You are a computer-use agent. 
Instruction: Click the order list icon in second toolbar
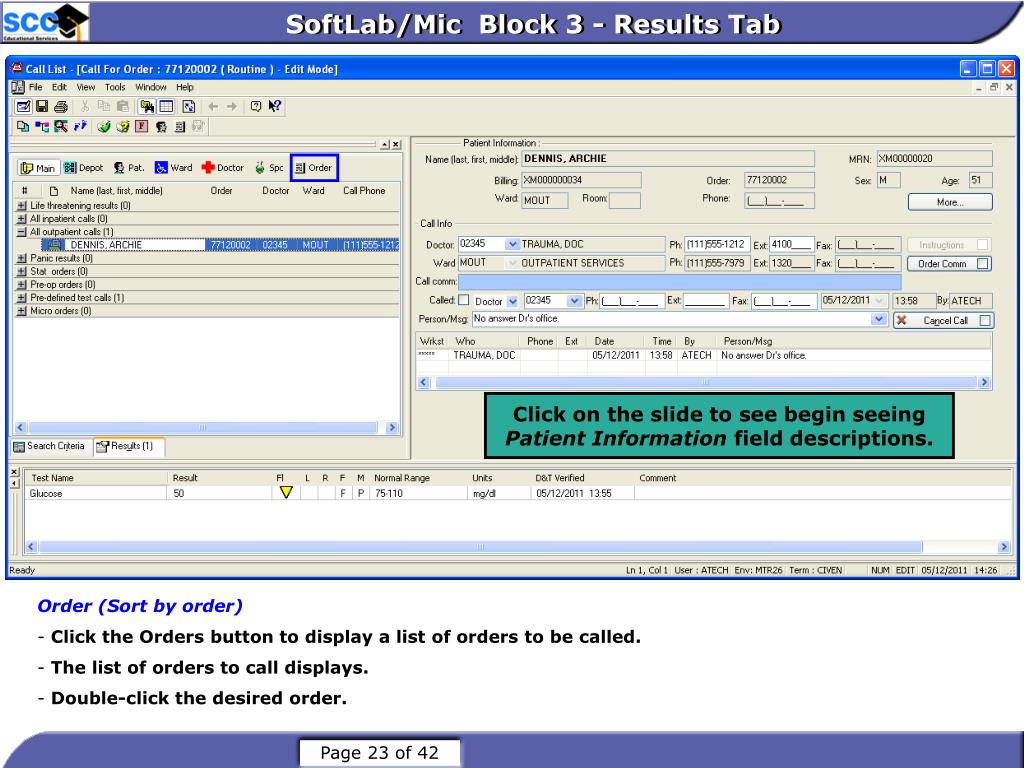tap(180, 127)
